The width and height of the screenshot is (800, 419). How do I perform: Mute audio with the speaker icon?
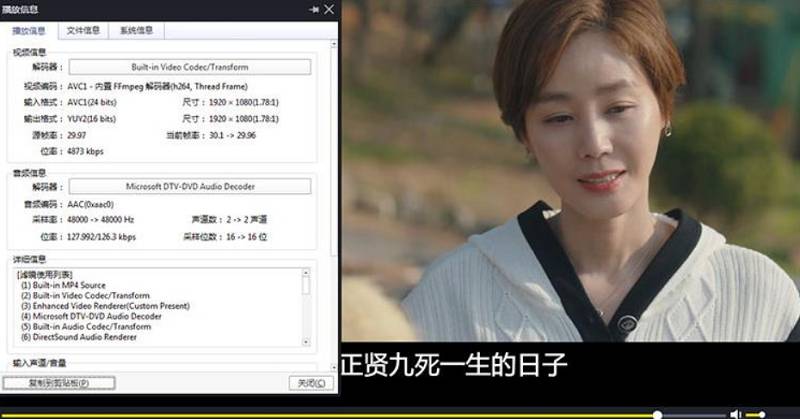point(736,413)
